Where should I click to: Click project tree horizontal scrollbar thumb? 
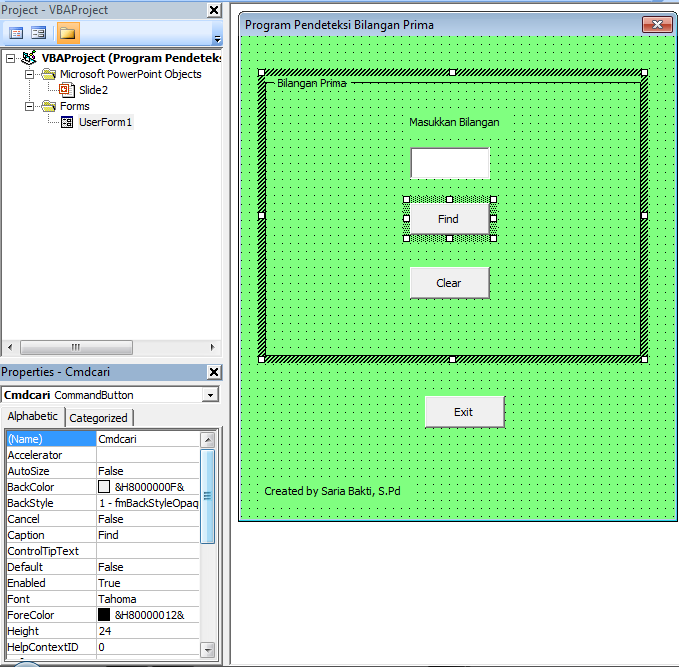click(76, 347)
